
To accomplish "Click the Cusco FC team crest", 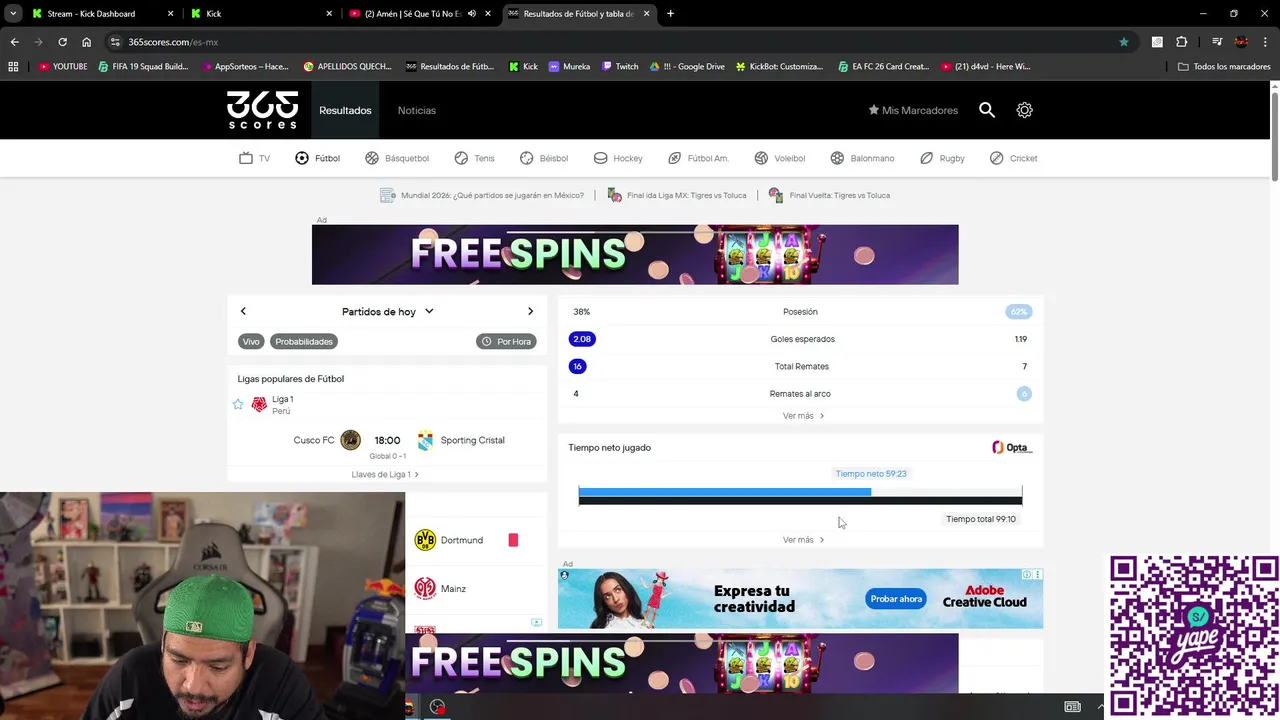I will coord(350,440).
